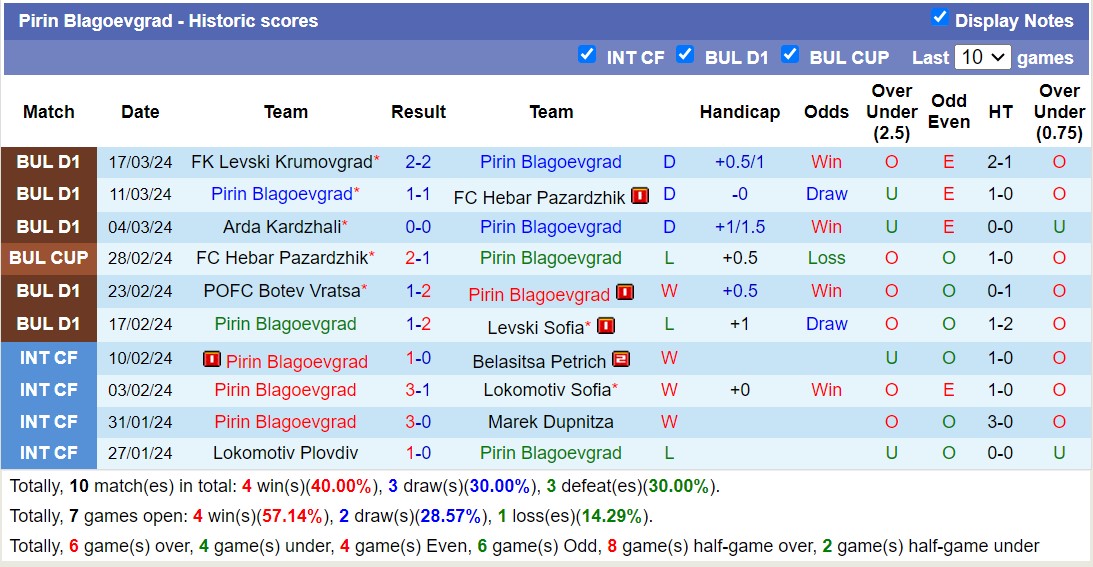Click the 3-1 result against Lokomotiv Sofia
1093x567 pixels.
418,390
